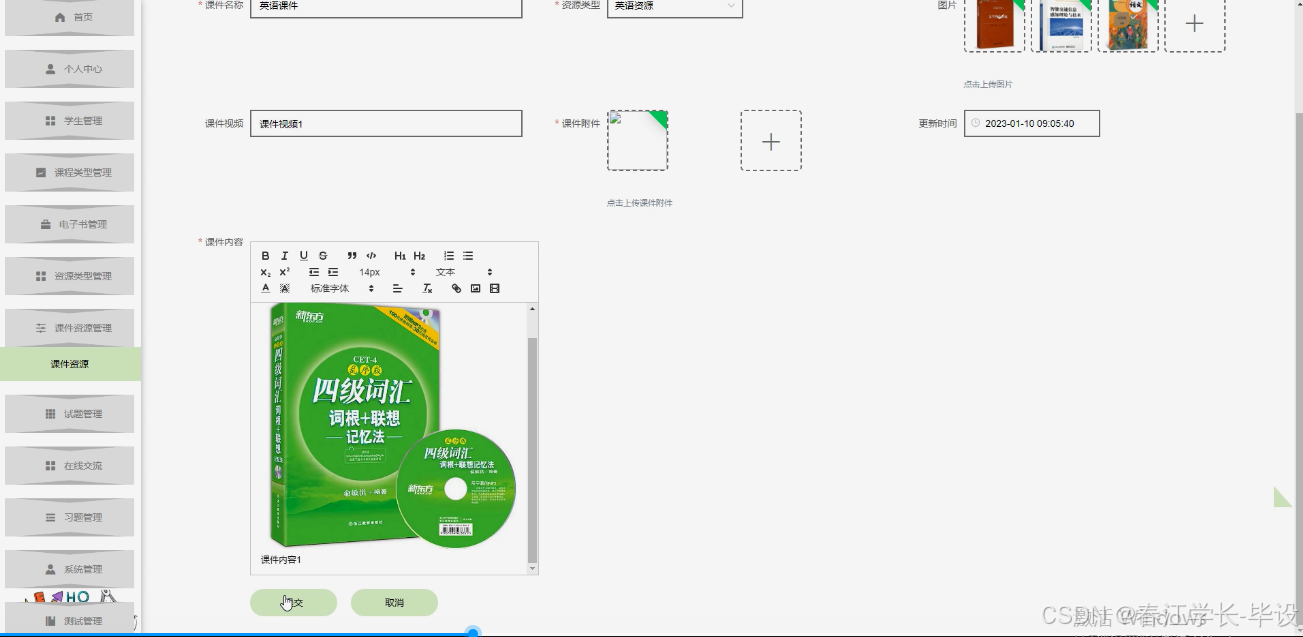Toggle strikethrough formatting in editor
This screenshot has height=637, width=1303.
pos(323,256)
